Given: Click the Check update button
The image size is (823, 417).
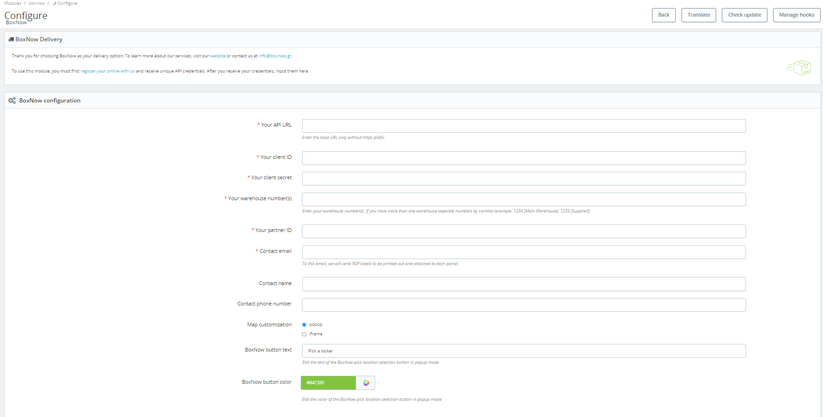Looking at the screenshot, I should click(744, 15).
